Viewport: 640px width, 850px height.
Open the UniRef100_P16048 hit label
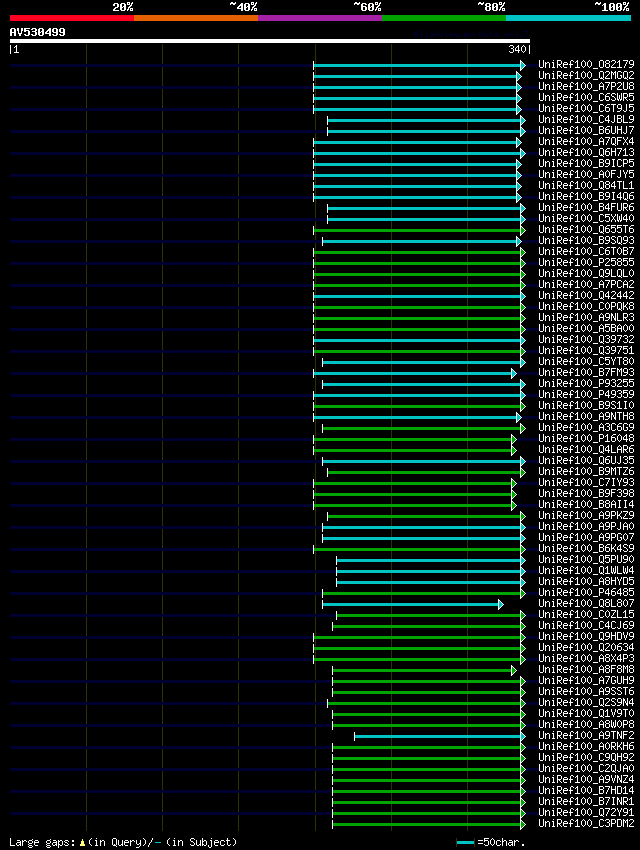[x=586, y=439]
